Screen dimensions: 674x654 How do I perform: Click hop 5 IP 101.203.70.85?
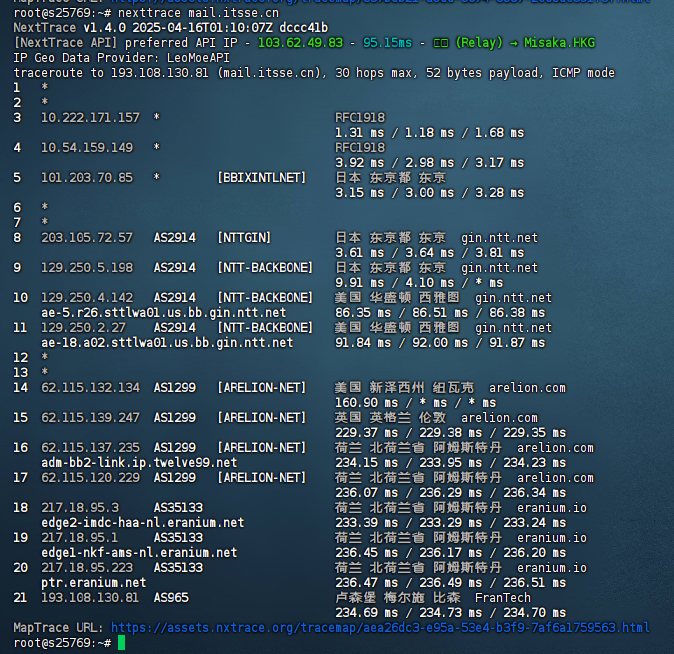[87, 178]
